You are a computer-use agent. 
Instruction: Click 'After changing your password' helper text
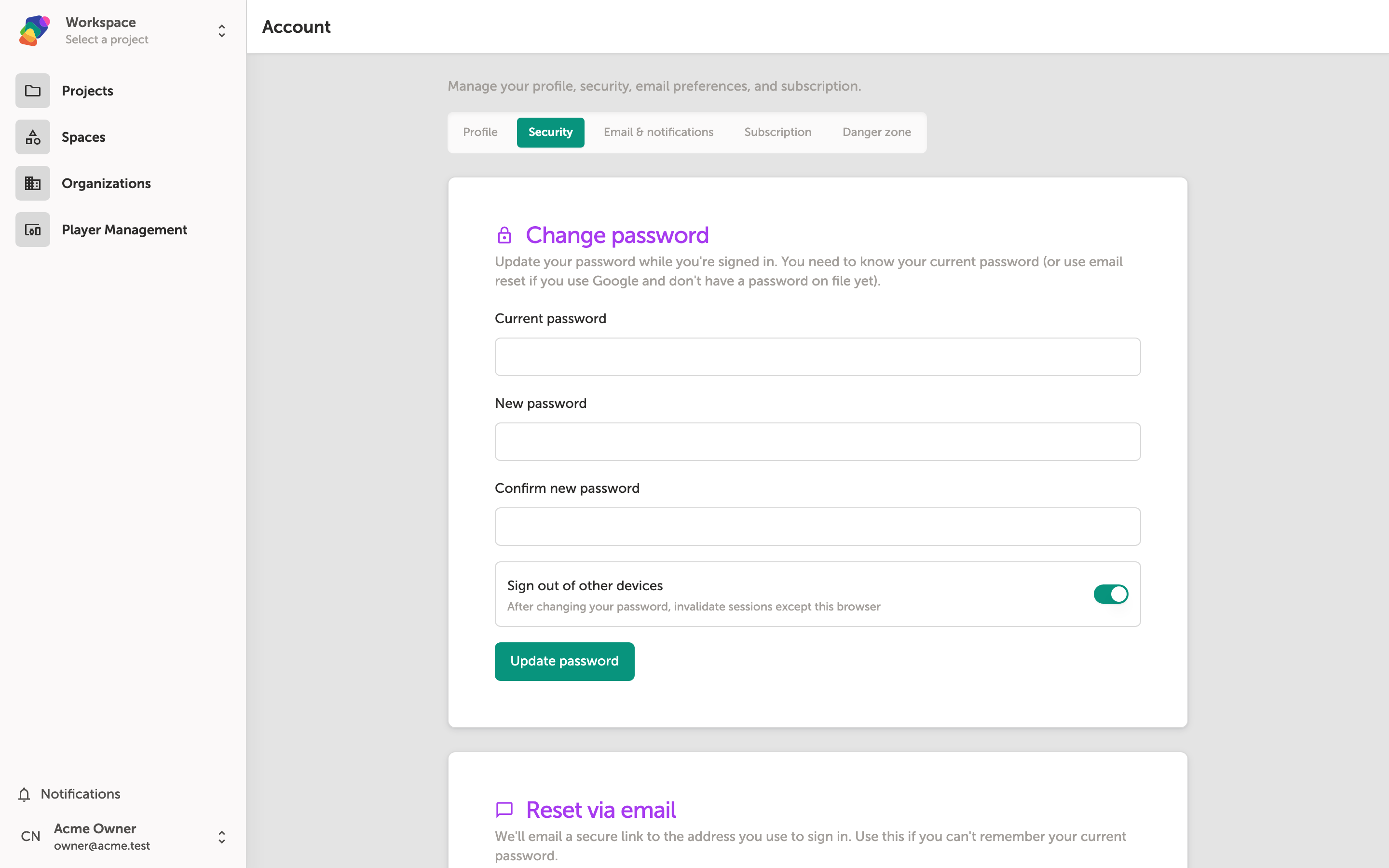click(694, 607)
